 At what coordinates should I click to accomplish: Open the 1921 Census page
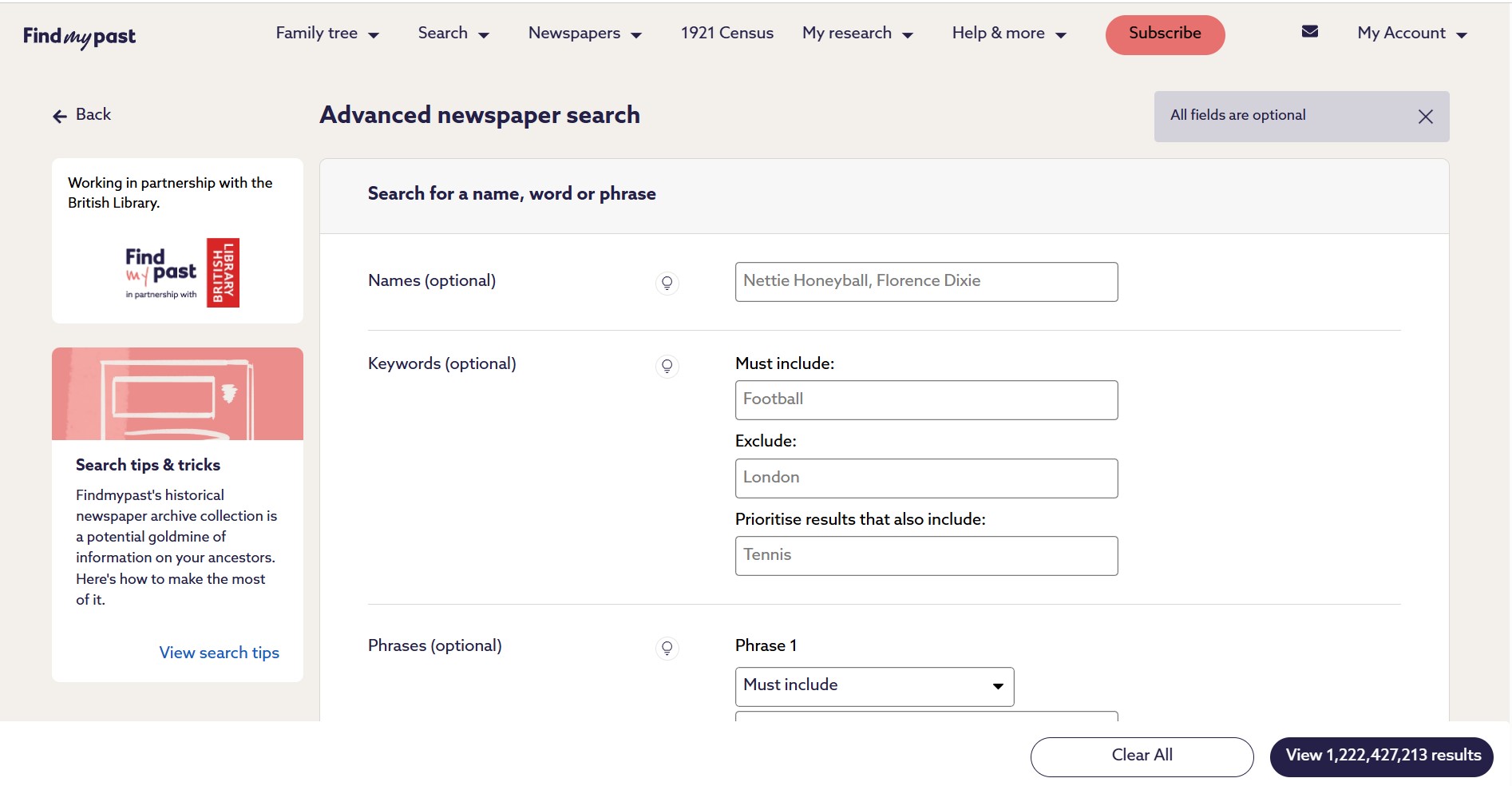tap(726, 34)
